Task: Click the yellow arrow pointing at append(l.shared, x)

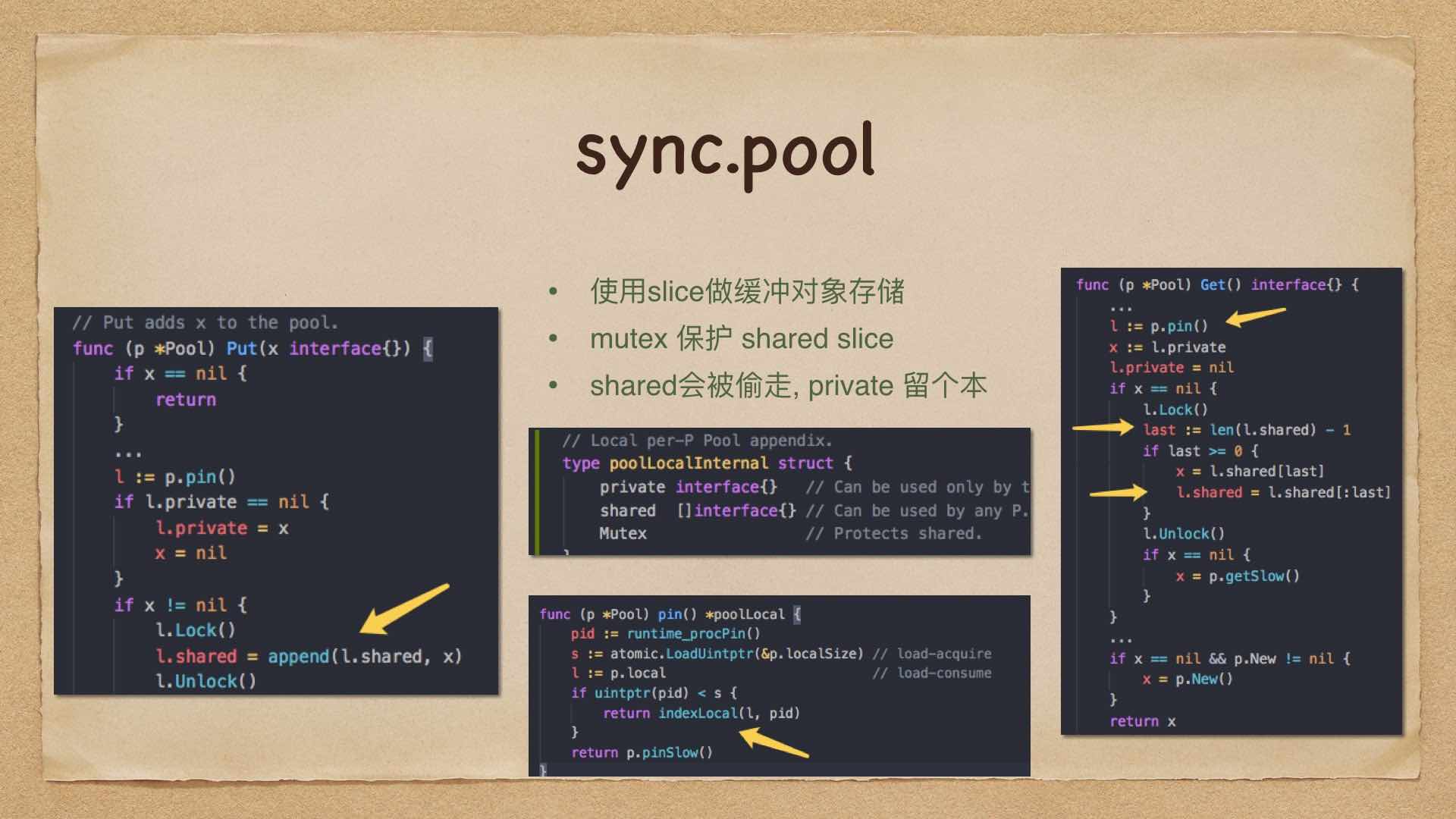Action: tap(403, 608)
